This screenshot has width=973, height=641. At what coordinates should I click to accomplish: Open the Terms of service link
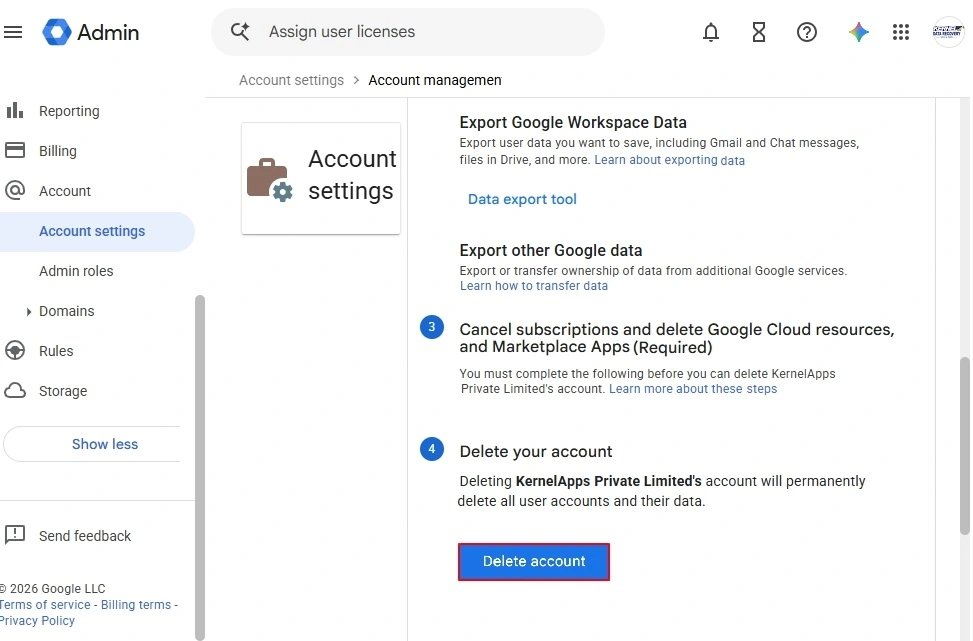point(45,604)
